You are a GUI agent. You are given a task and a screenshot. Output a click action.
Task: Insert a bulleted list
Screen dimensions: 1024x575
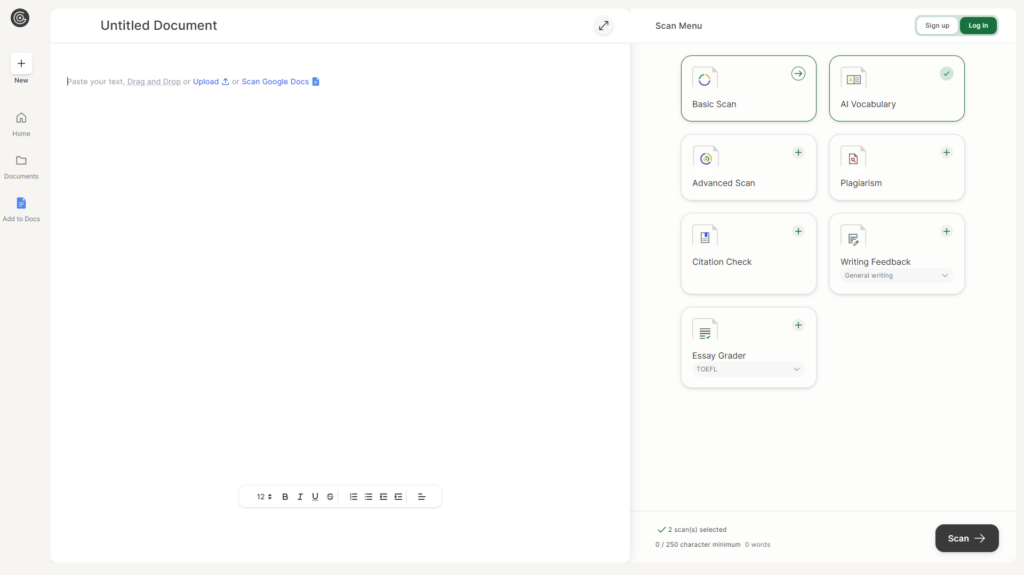click(x=368, y=497)
